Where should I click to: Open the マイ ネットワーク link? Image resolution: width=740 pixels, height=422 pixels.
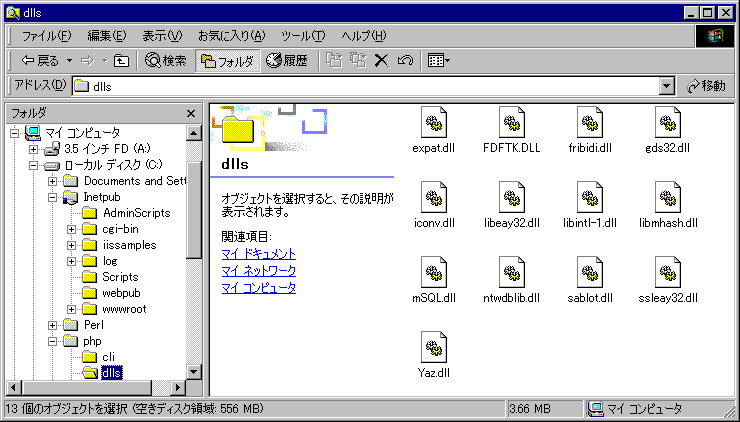[x=259, y=271]
